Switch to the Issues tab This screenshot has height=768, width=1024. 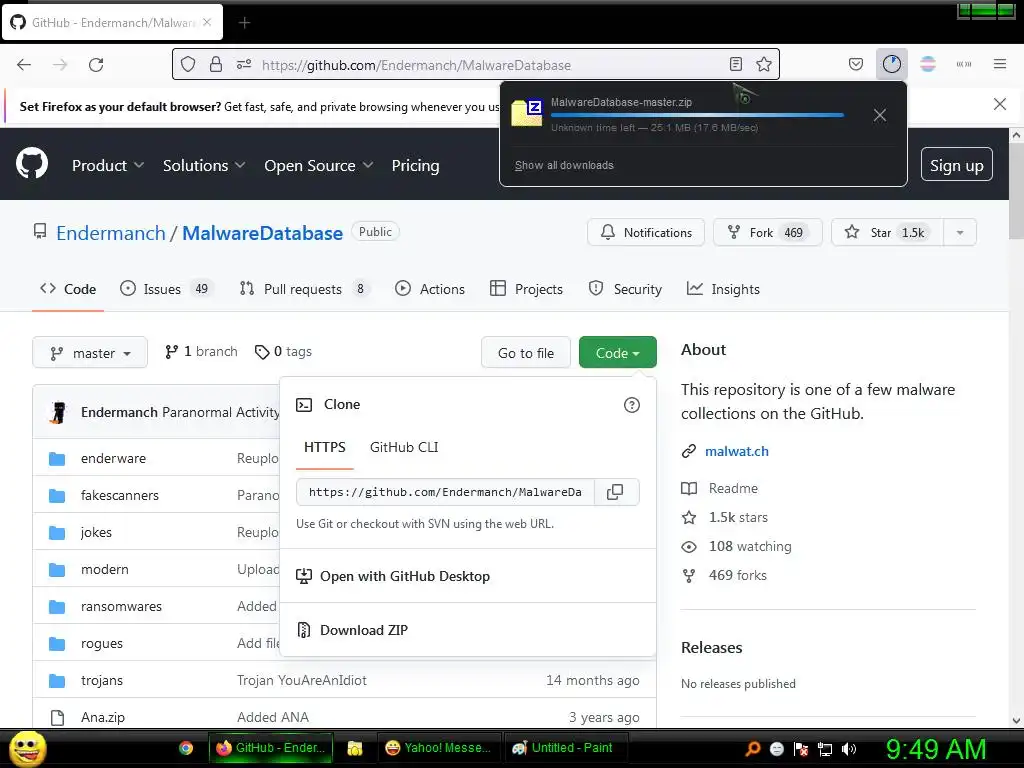click(167, 289)
